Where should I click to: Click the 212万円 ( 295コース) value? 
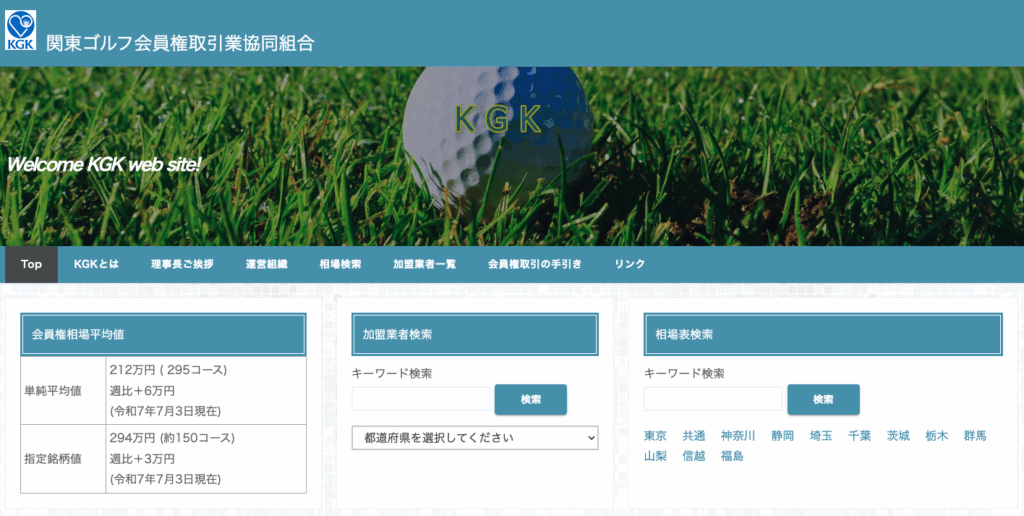168,370
